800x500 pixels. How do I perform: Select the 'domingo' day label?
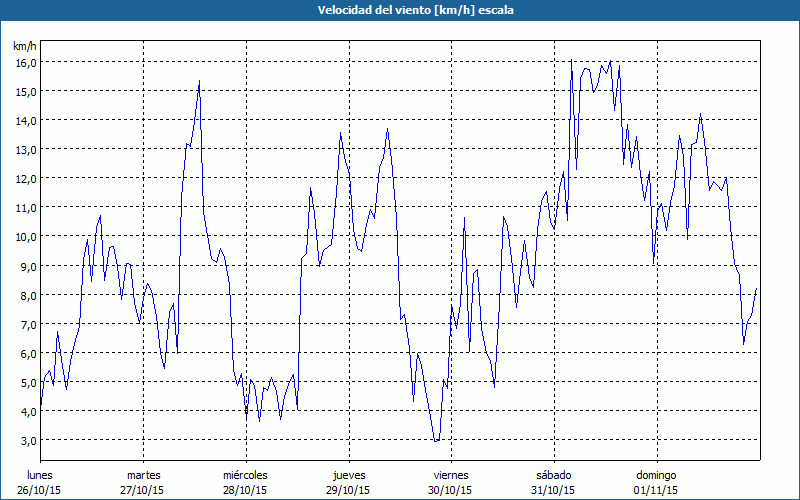point(656,475)
